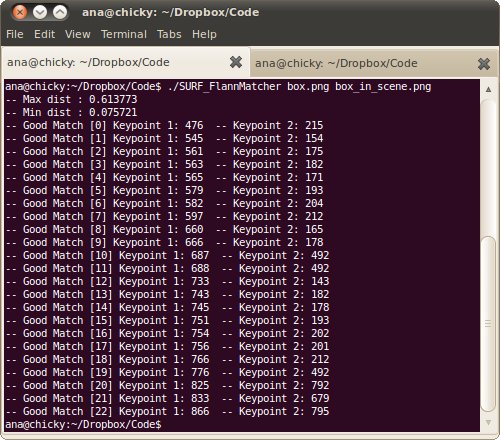Screen dimensions: 500x440
Task: Click the Max dist value 0.613773
Action: click(113, 99)
